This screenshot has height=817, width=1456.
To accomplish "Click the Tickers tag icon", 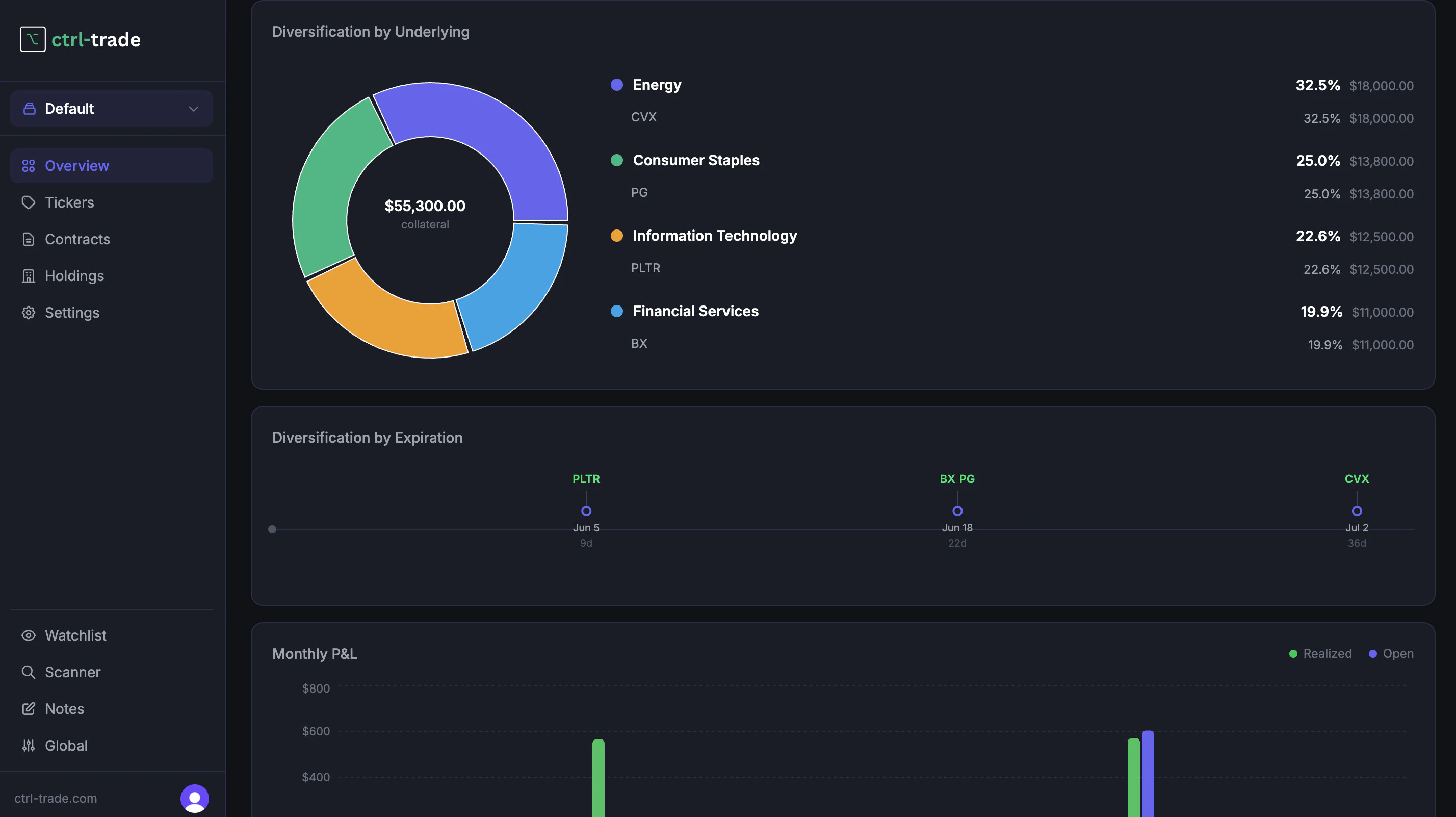I will coord(28,202).
